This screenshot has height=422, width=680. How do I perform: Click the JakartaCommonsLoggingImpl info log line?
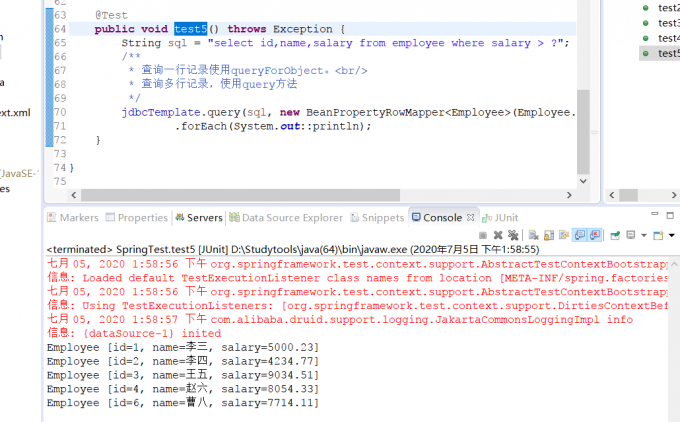340,320
